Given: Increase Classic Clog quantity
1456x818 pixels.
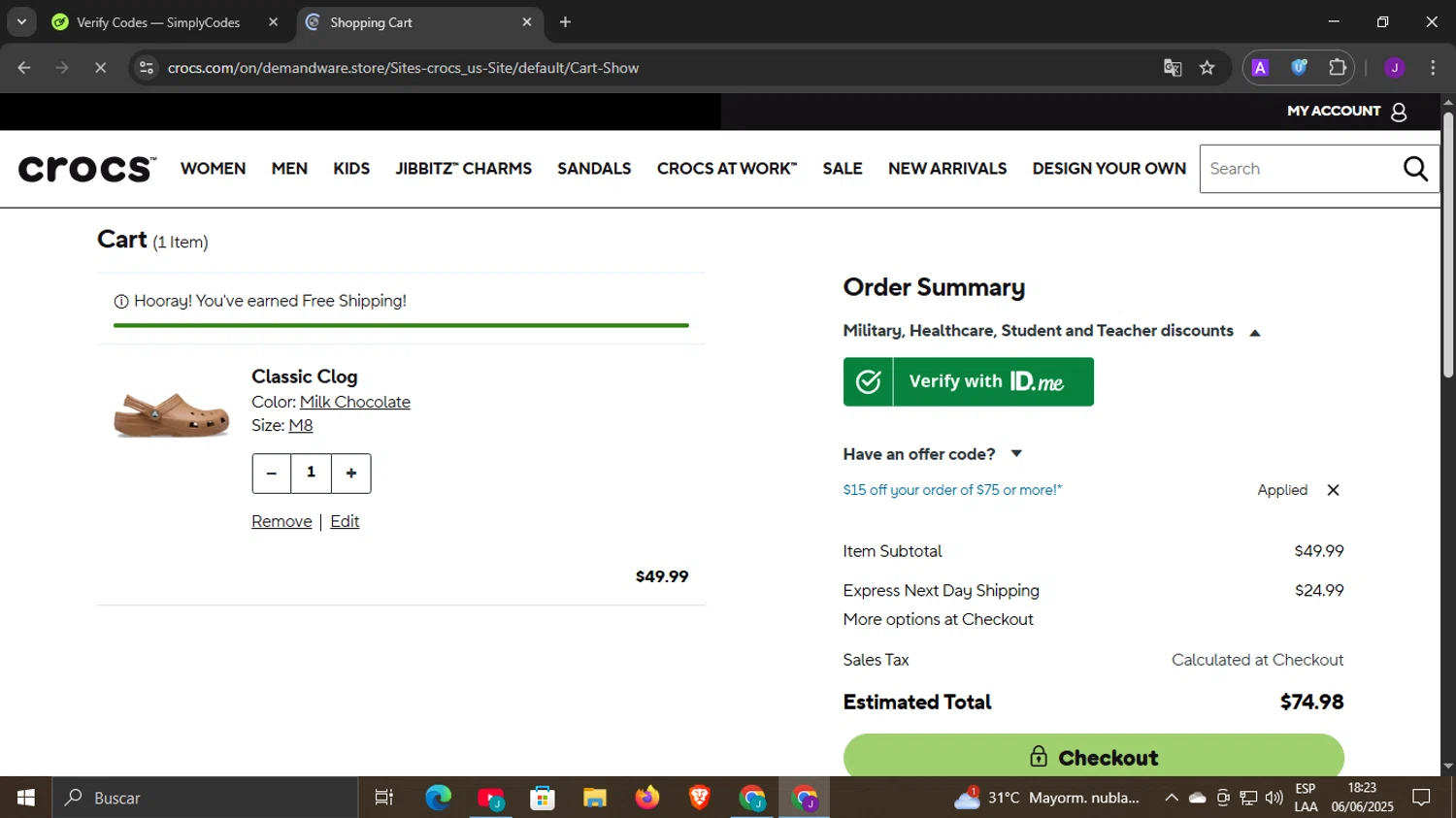Looking at the screenshot, I should click(351, 474).
